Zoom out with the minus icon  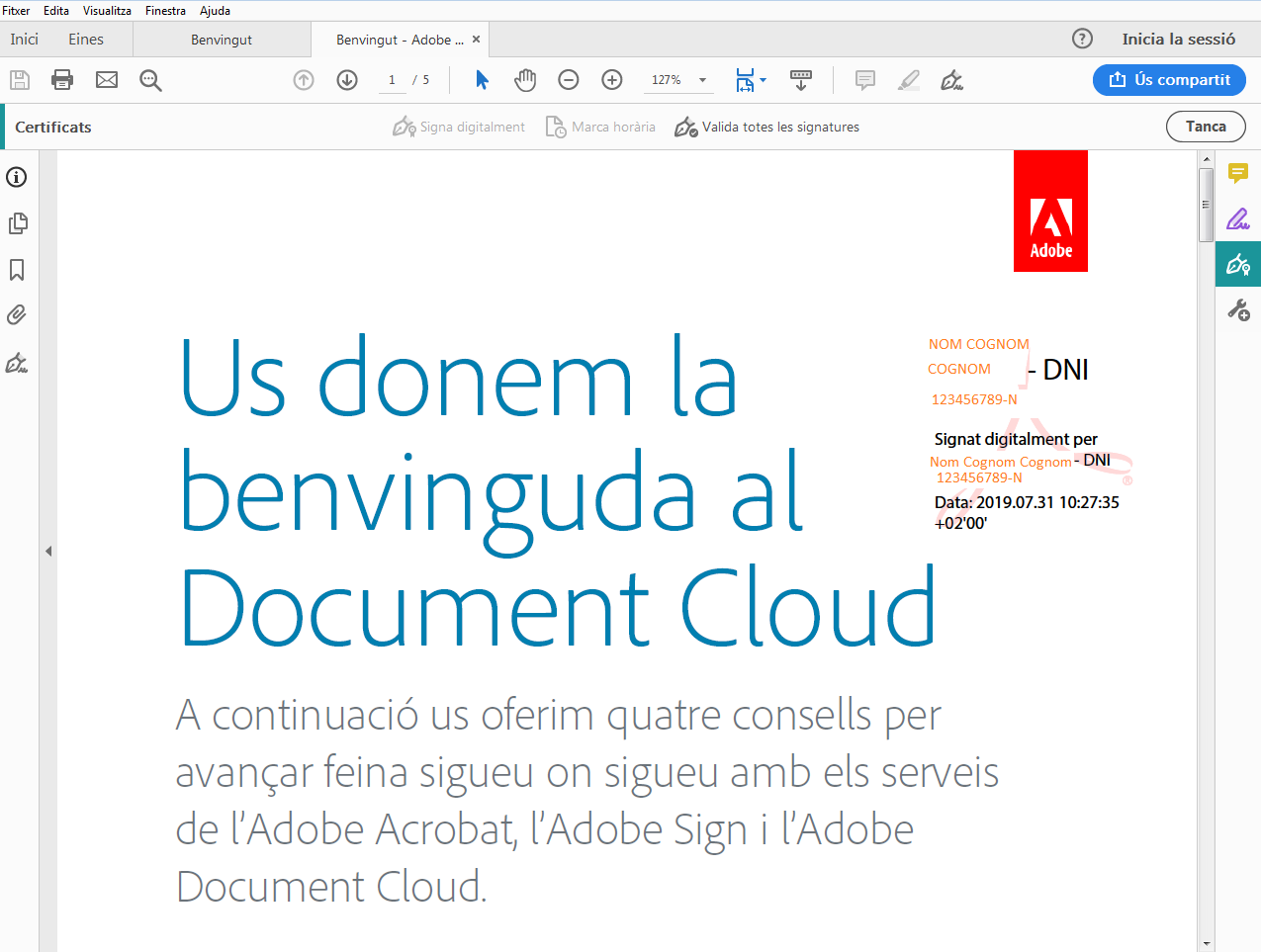pyautogui.click(x=569, y=80)
